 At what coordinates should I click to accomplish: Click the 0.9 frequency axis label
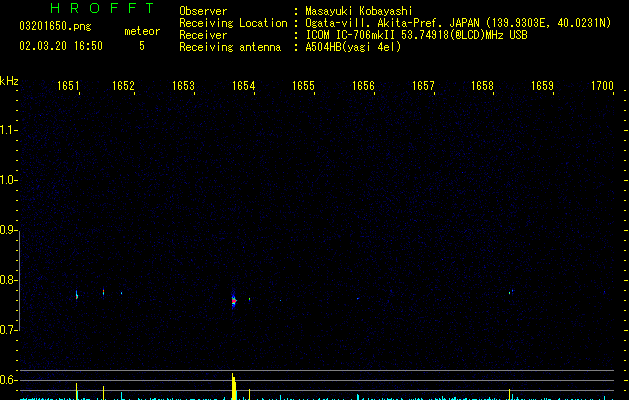[8, 230]
